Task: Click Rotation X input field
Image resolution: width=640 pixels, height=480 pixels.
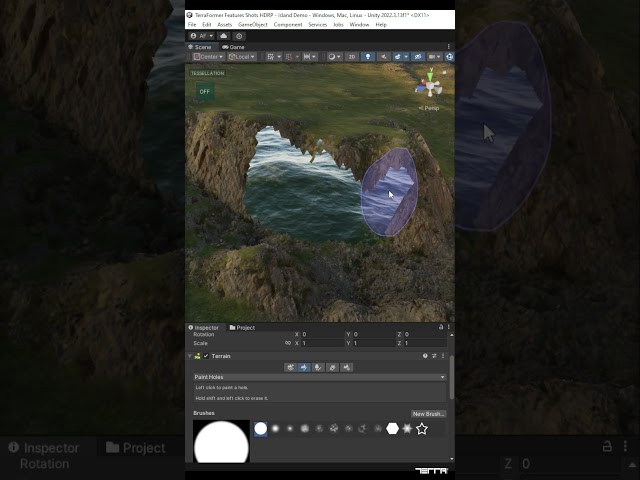Action: pos(322,334)
